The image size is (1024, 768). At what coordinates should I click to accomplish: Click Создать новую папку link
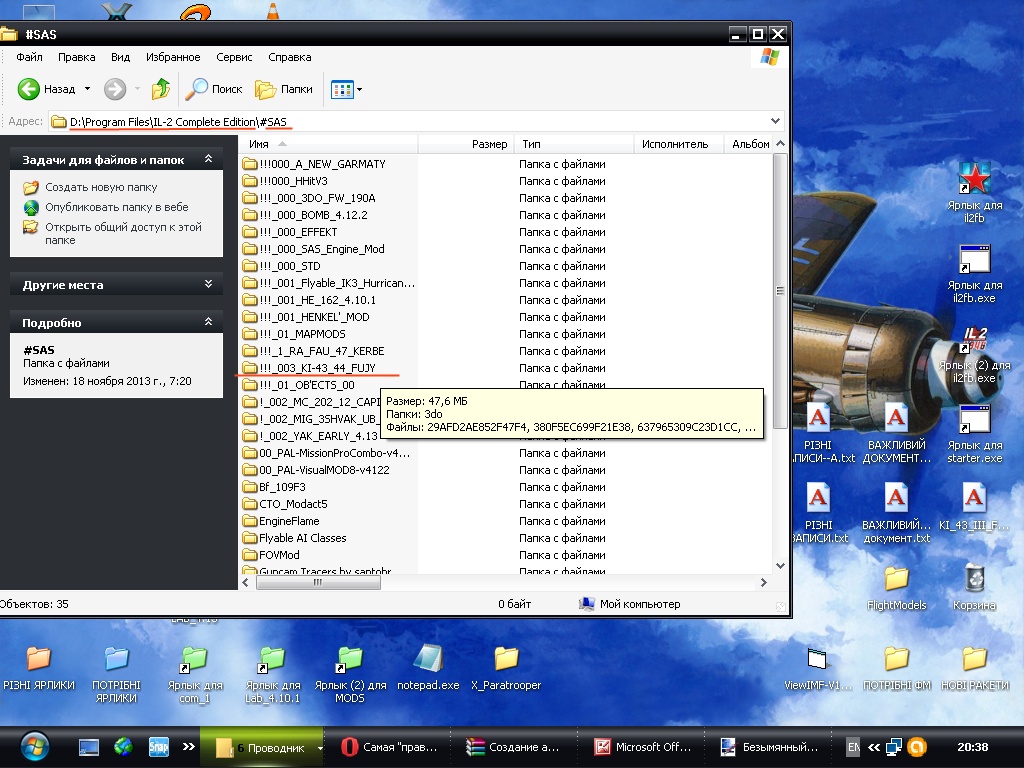click(101, 187)
